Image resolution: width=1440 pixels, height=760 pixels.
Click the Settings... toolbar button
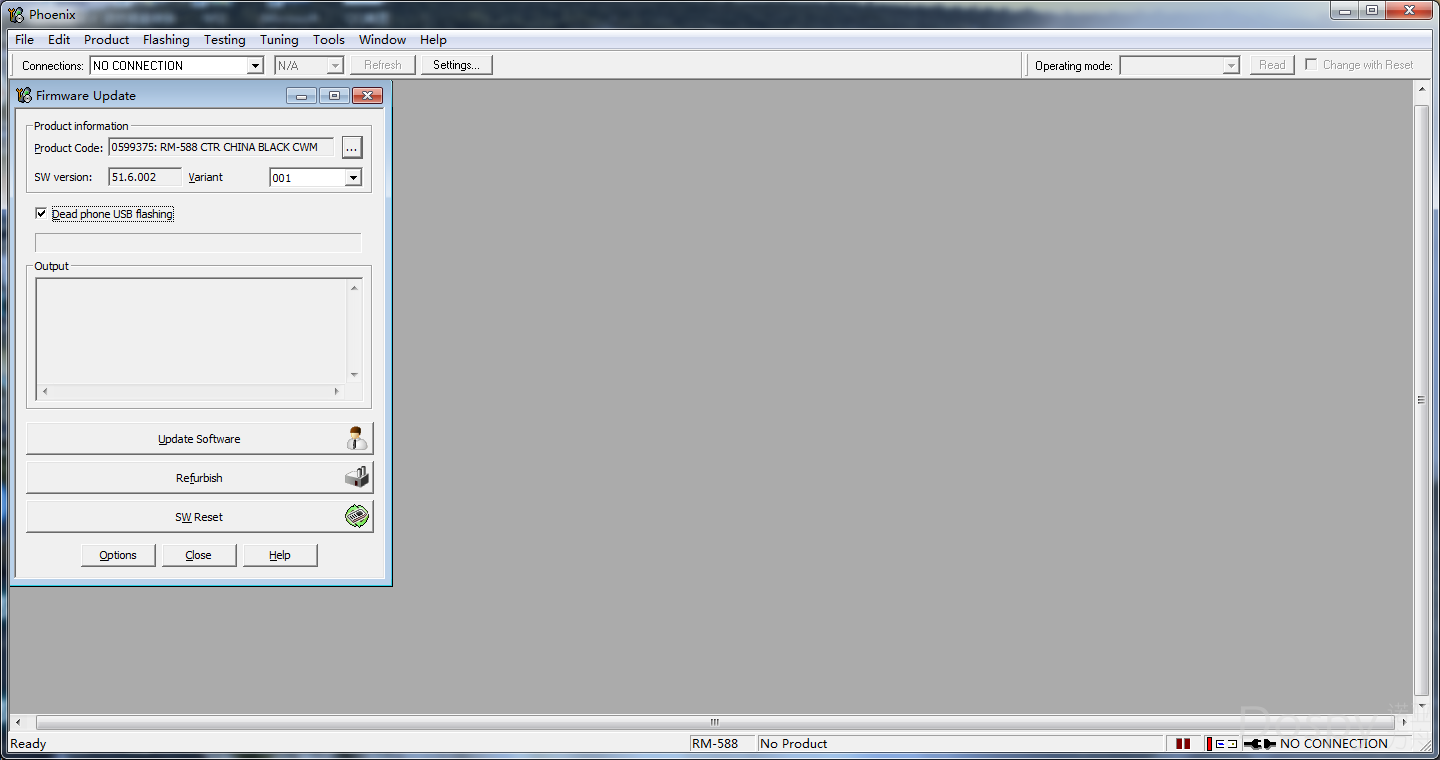[456, 65]
